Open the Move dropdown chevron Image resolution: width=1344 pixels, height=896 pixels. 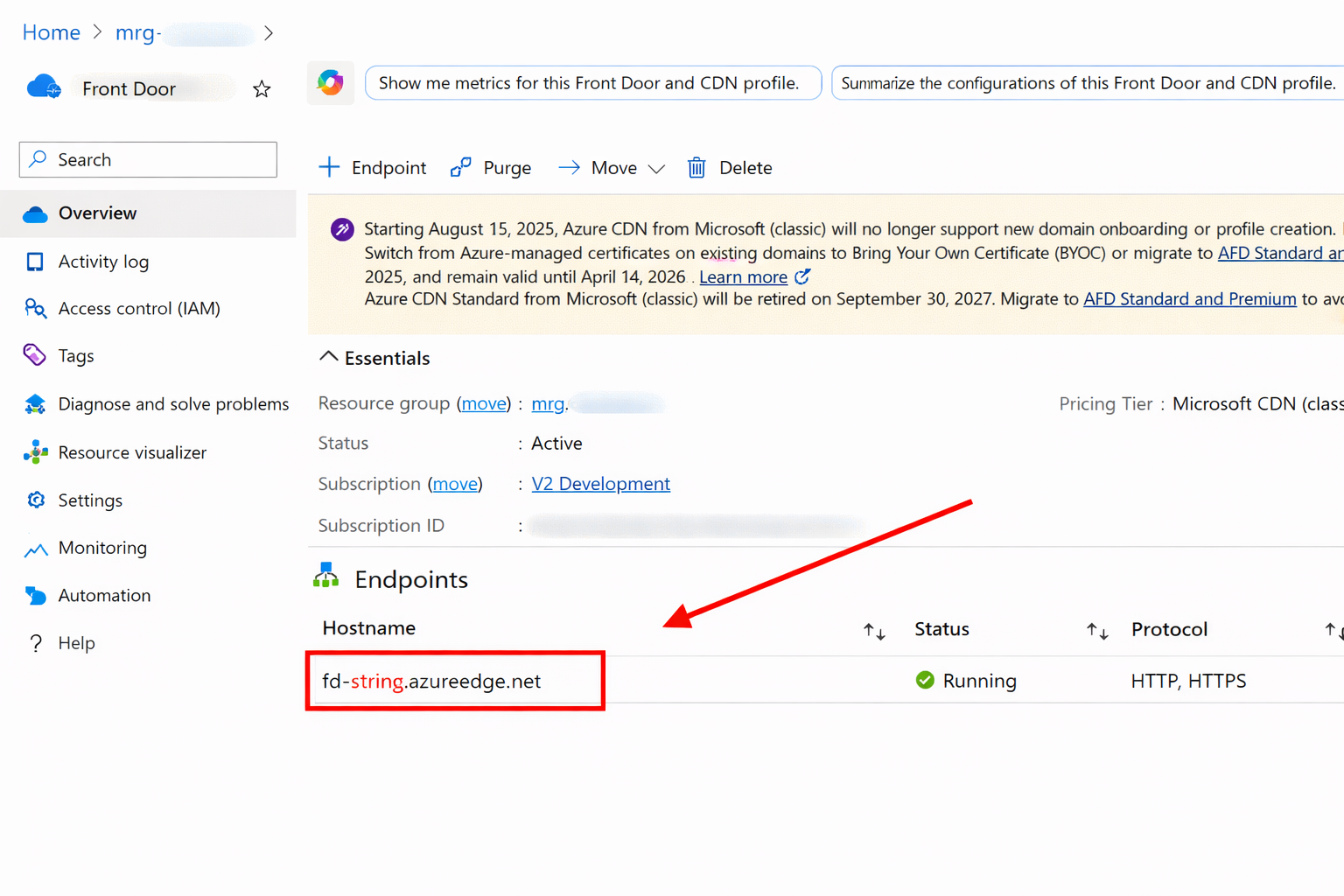coord(657,169)
